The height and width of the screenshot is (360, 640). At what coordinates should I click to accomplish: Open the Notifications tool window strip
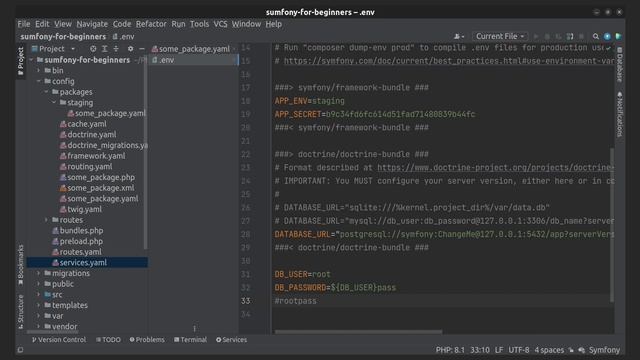click(620, 114)
